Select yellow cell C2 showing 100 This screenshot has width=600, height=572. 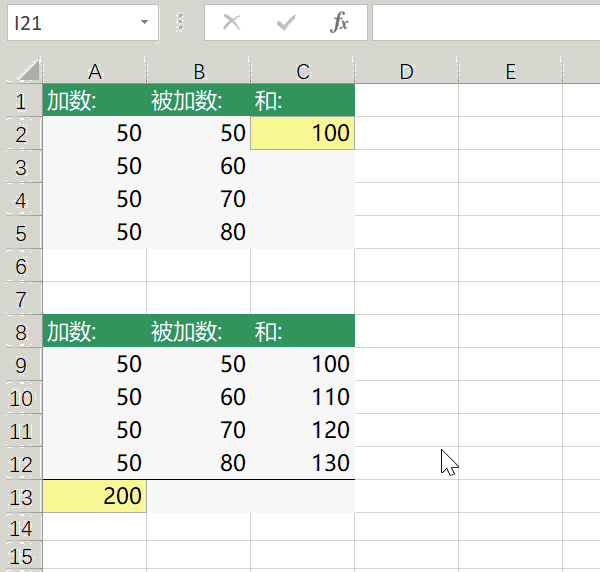[x=303, y=134]
